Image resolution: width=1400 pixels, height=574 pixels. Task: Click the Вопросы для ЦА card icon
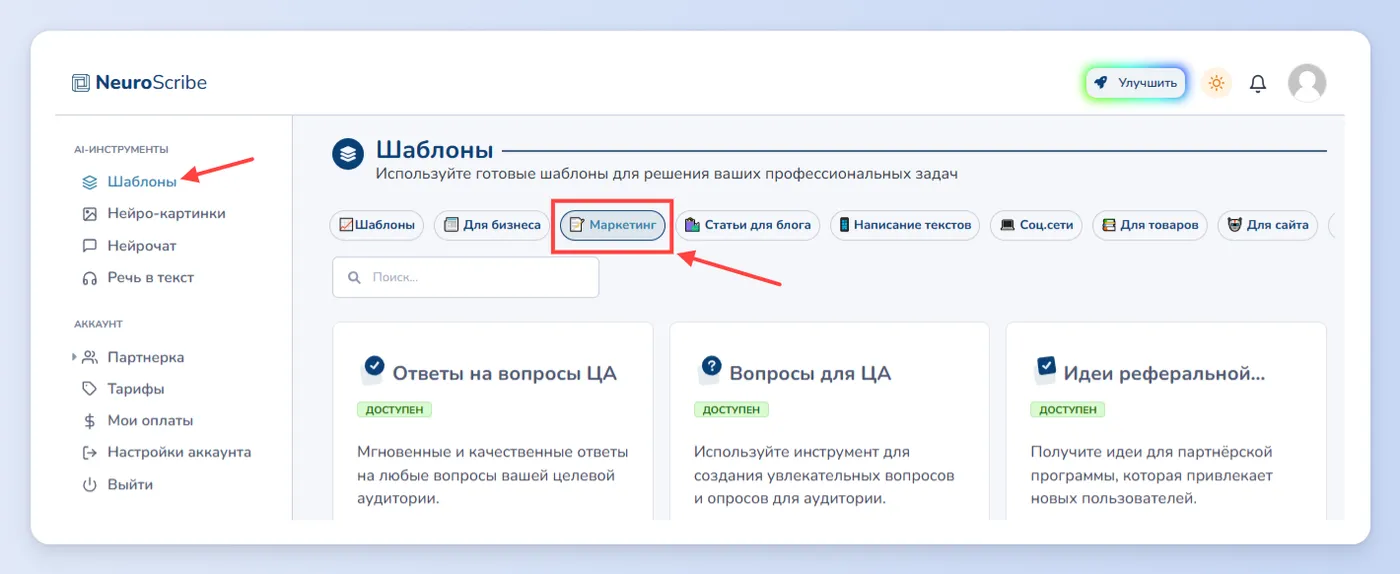(x=708, y=370)
